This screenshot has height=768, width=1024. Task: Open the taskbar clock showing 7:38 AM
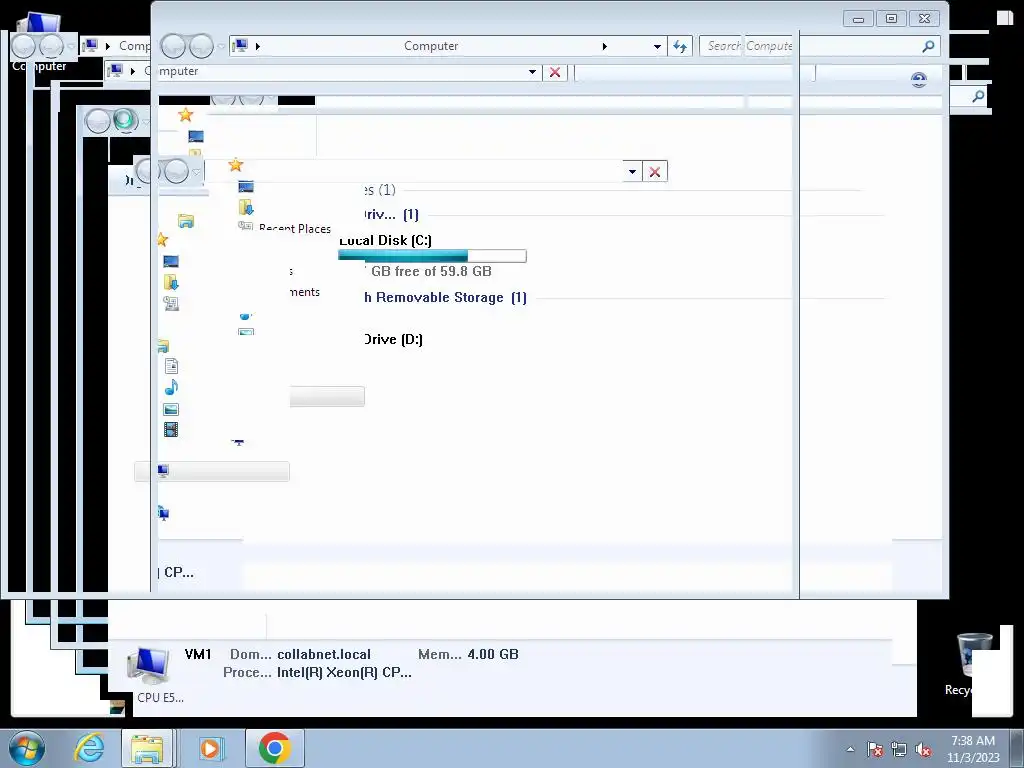[973, 749]
